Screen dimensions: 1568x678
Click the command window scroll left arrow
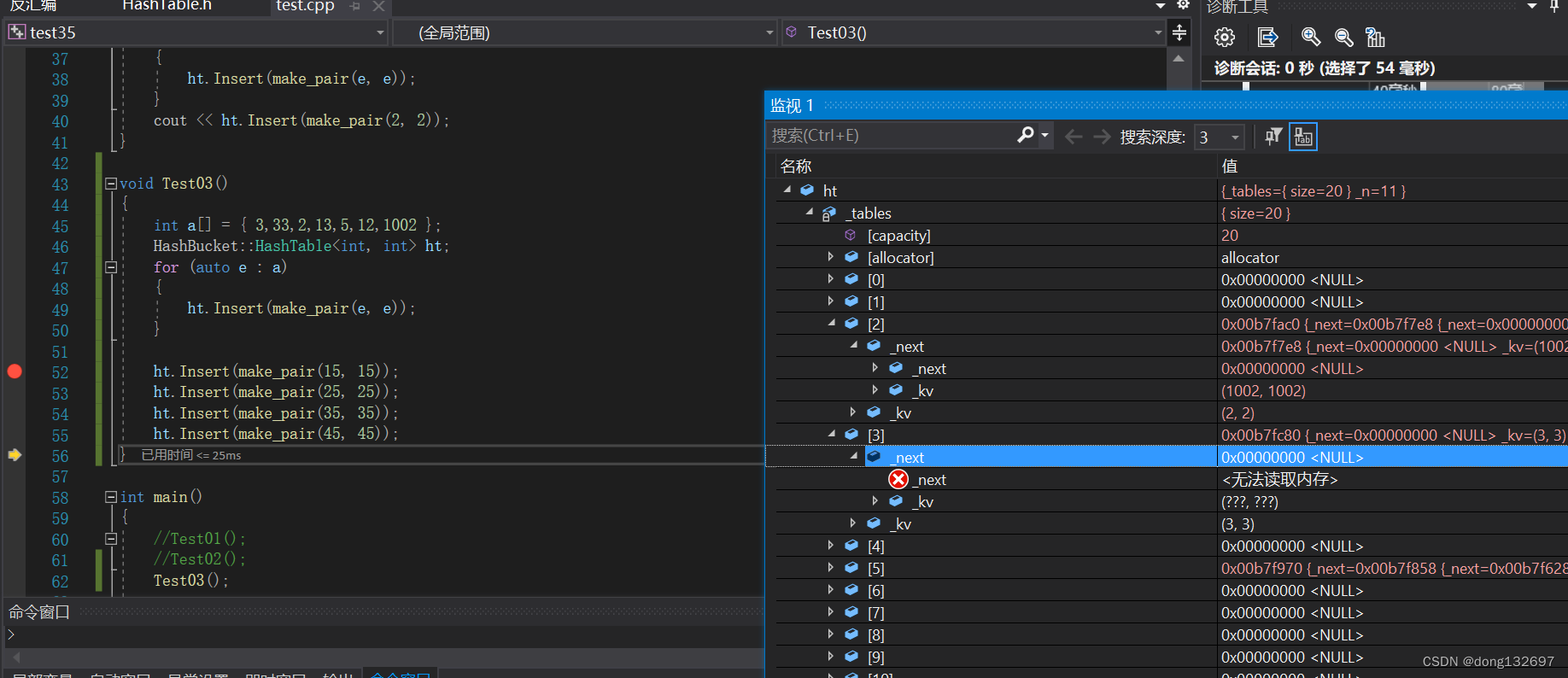point(15,658)
